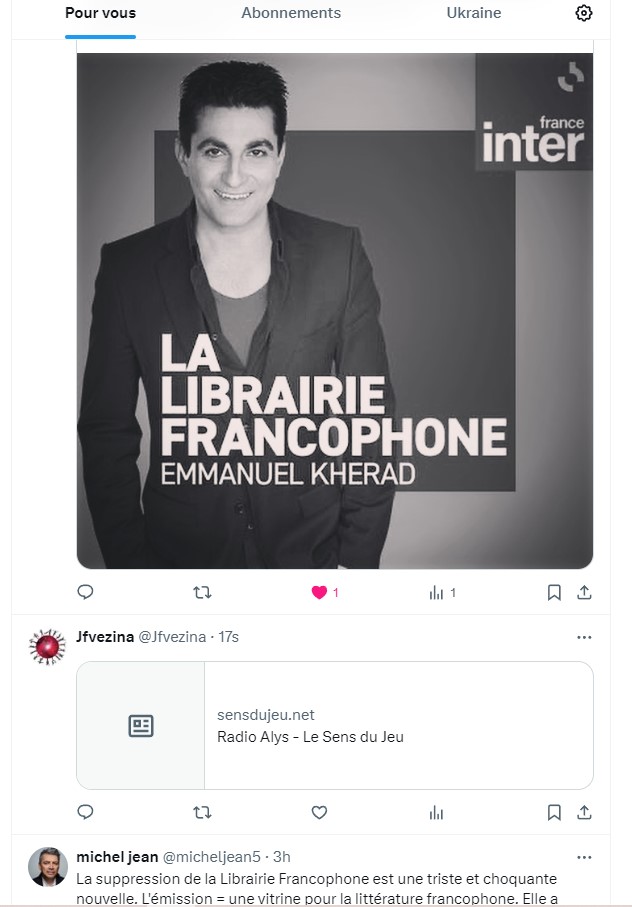View analytics of the image post
The width and height of the screenshot is (632, 907).
click(x=436, y=592)
